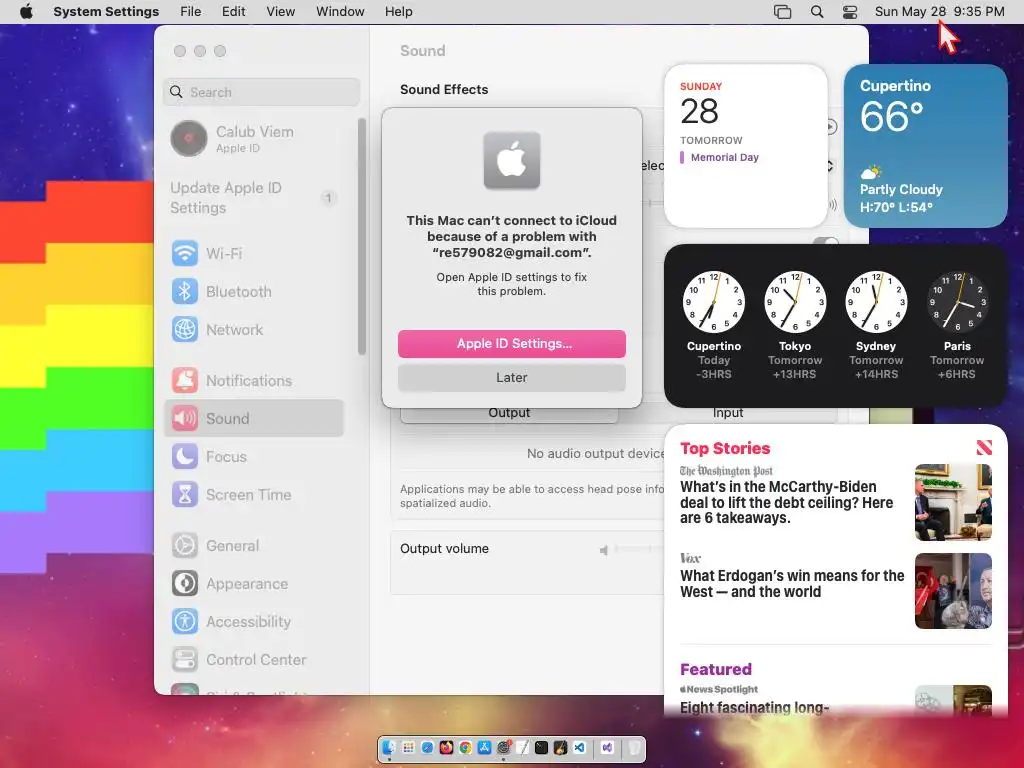Click the settings Search field

coord(261,92)
